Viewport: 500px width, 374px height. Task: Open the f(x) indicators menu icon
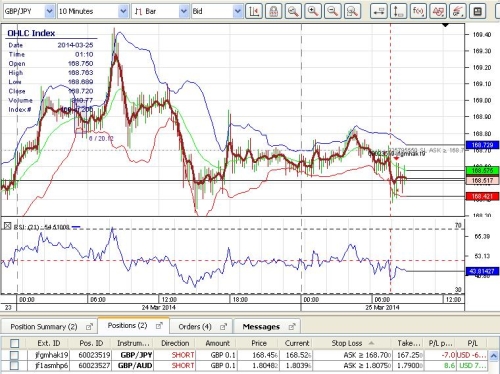(x=418, y=11)
